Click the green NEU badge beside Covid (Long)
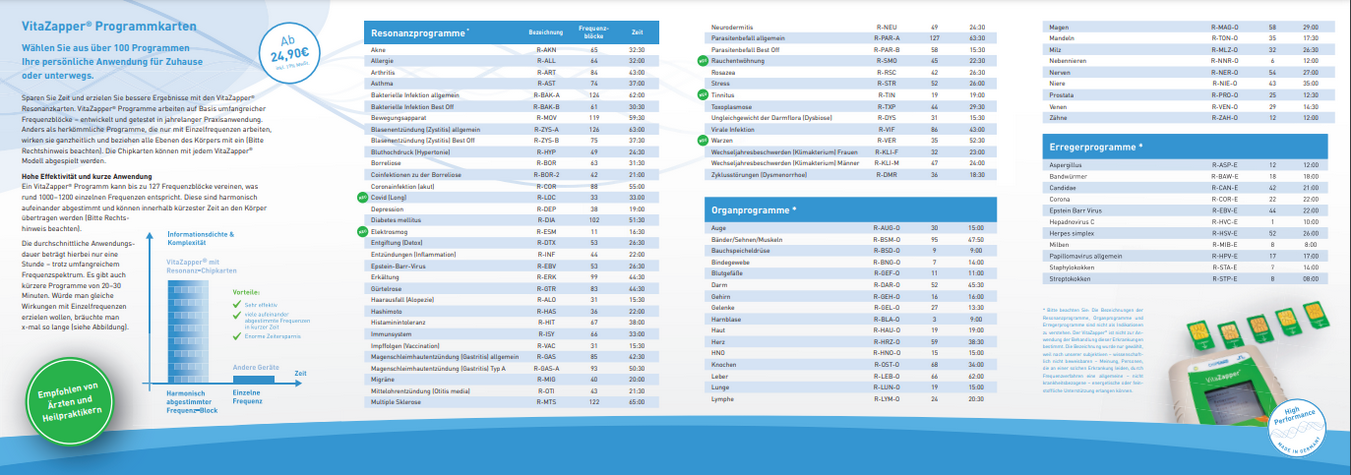The width and height of the screenshot is (1351, 475). pyautogui.click(x=364, y=198)
